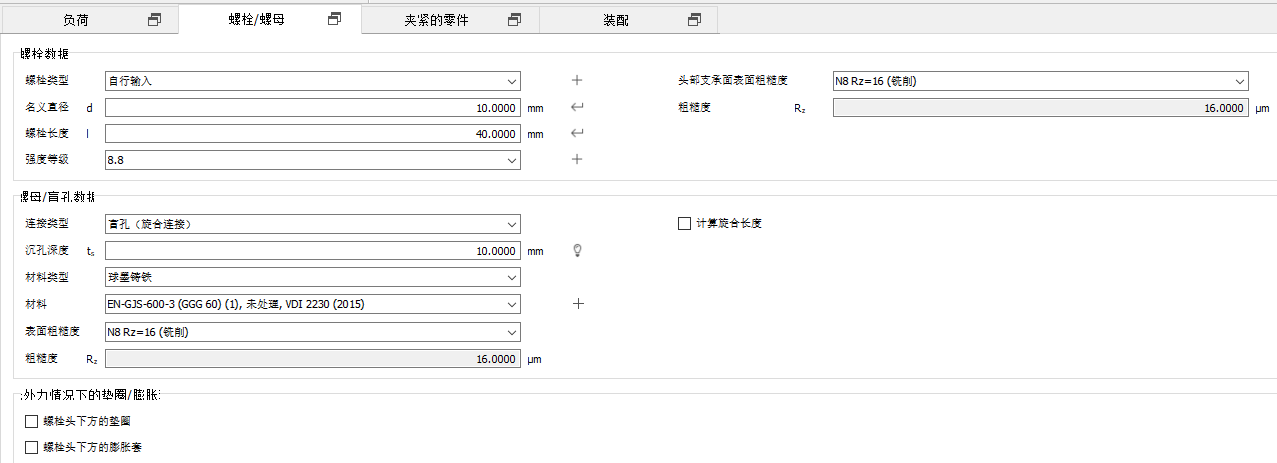The width and height of the screenshot is (1277, 463).
Task: Expand the 头部支承面表面粗糙度 dropdown
Action: point(1040,81)
